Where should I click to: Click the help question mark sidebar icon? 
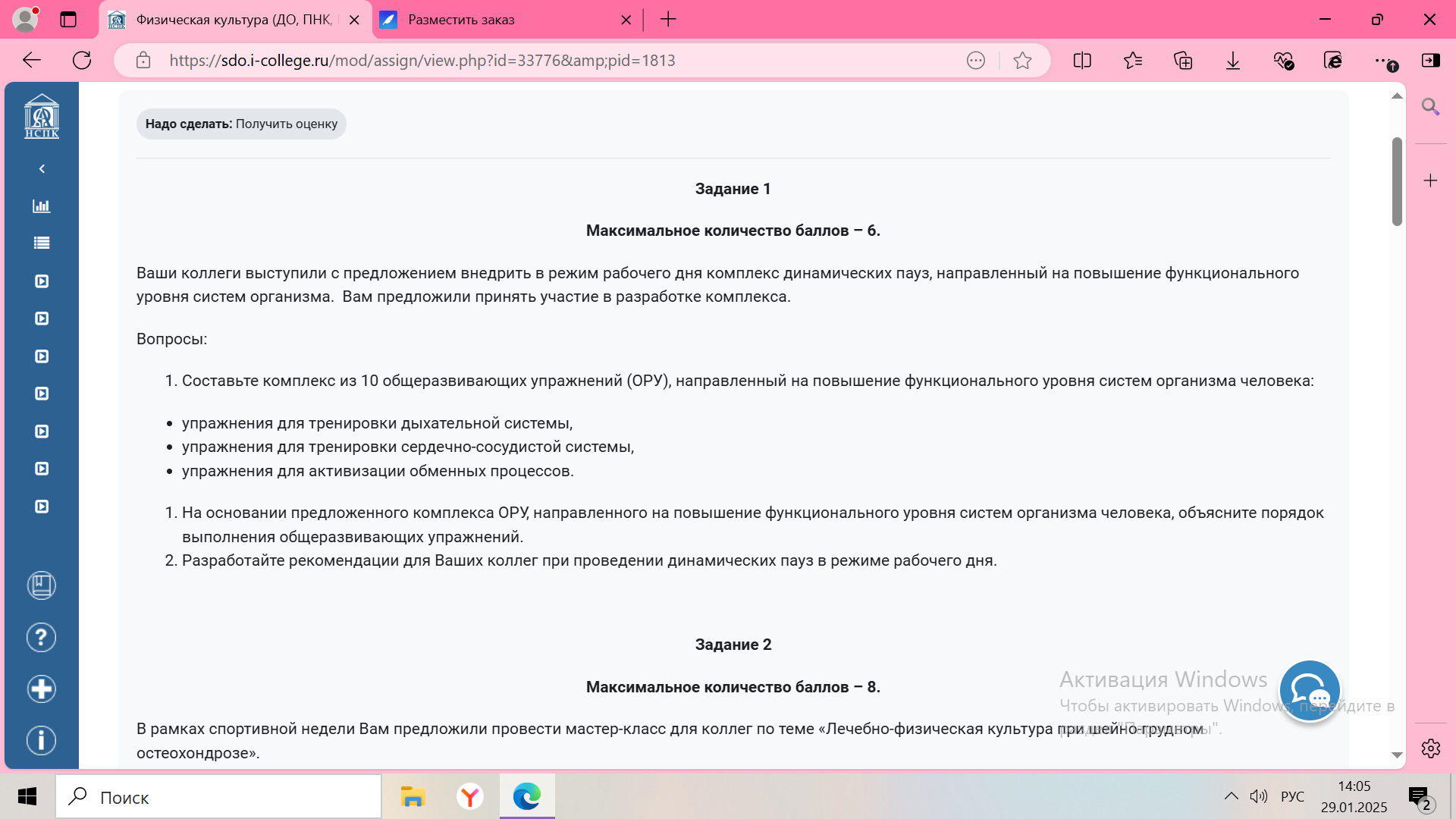(x=42, y=637)
